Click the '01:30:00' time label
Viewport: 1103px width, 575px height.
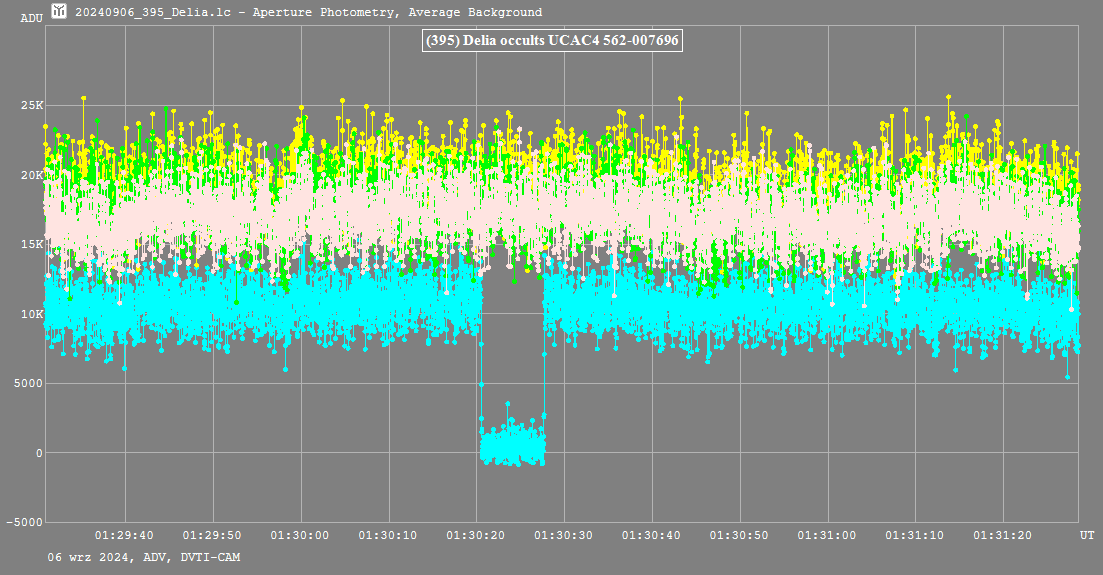click(x=300, y=536)
